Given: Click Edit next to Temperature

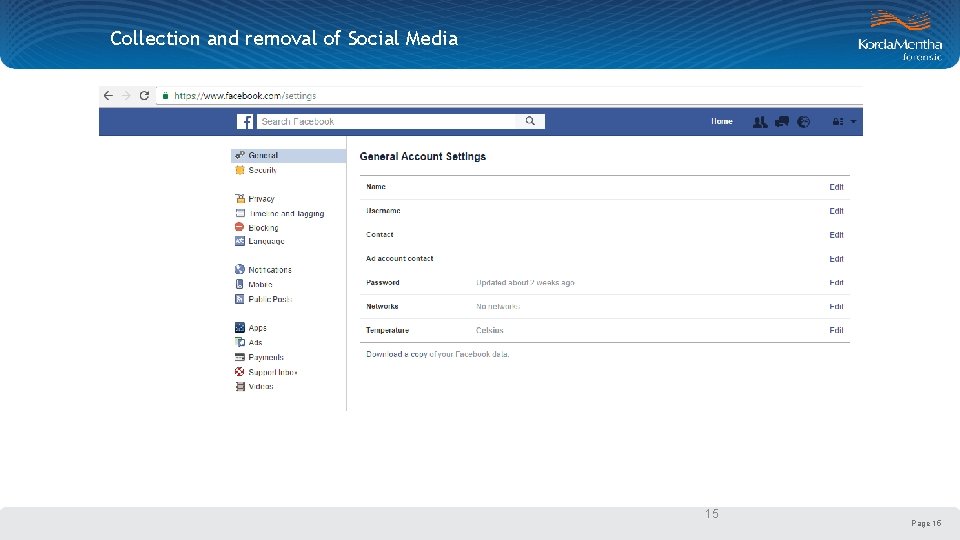Looking at the screenshot, I should tap(836, 331).
